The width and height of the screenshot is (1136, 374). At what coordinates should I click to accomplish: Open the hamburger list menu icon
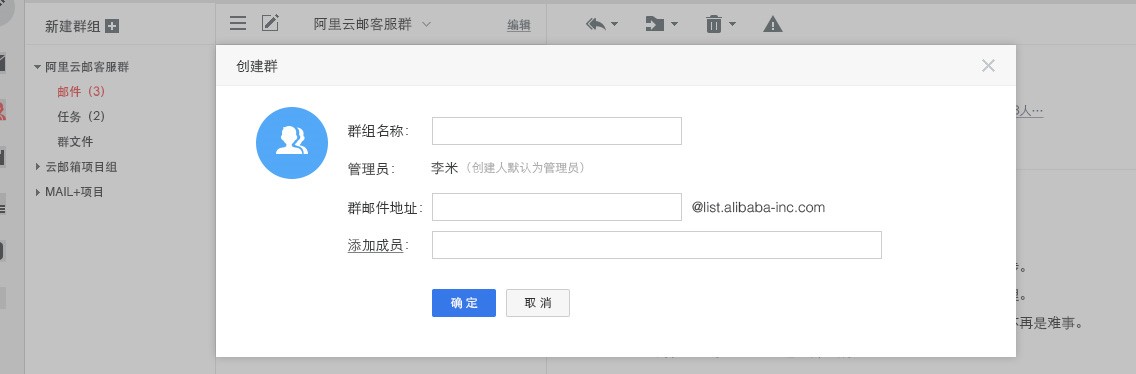(238, 23)
